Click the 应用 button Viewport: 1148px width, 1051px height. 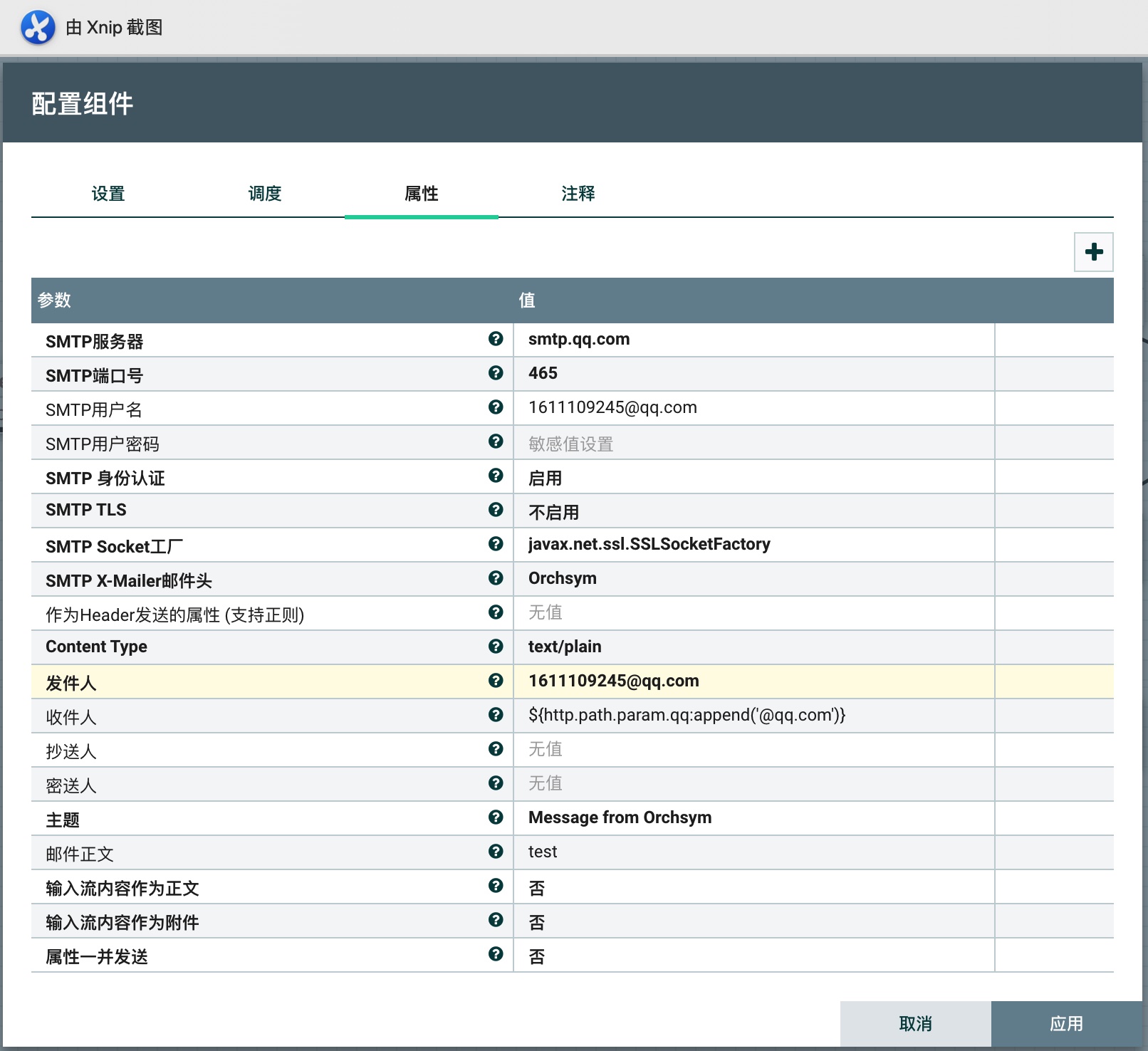click(1066, 1024)
